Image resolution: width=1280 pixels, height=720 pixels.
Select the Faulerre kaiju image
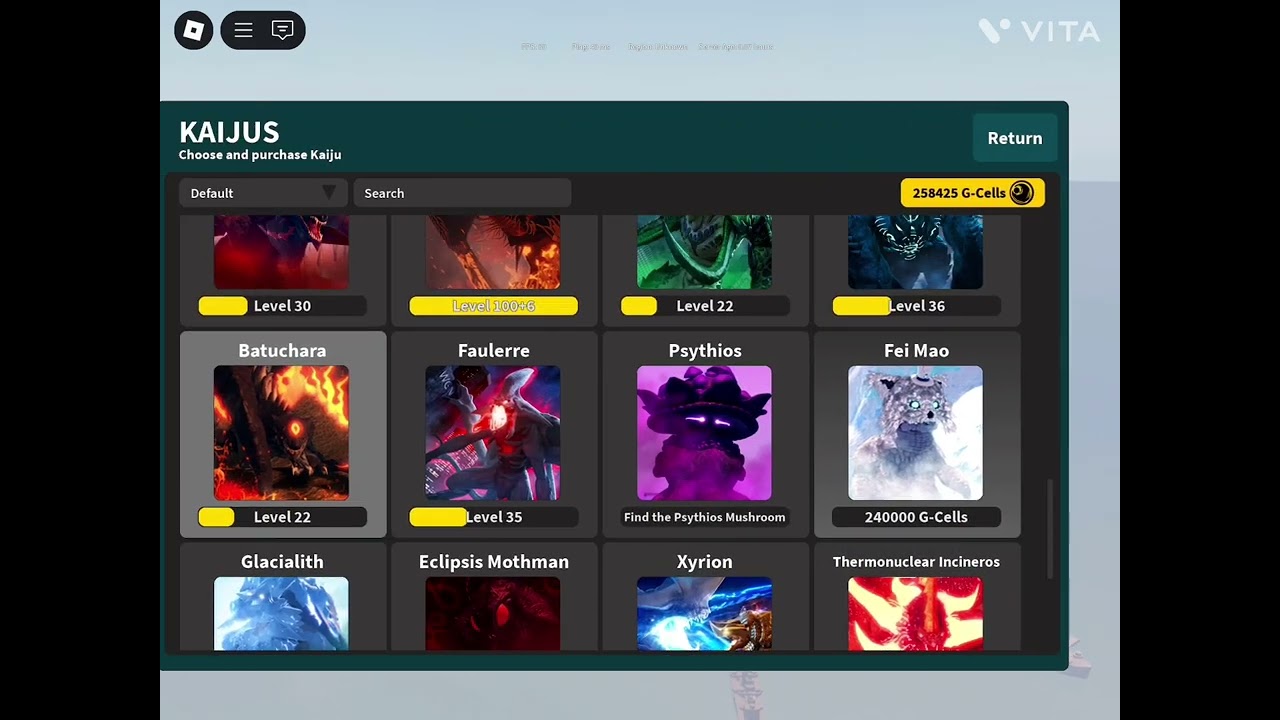point(493,433)
